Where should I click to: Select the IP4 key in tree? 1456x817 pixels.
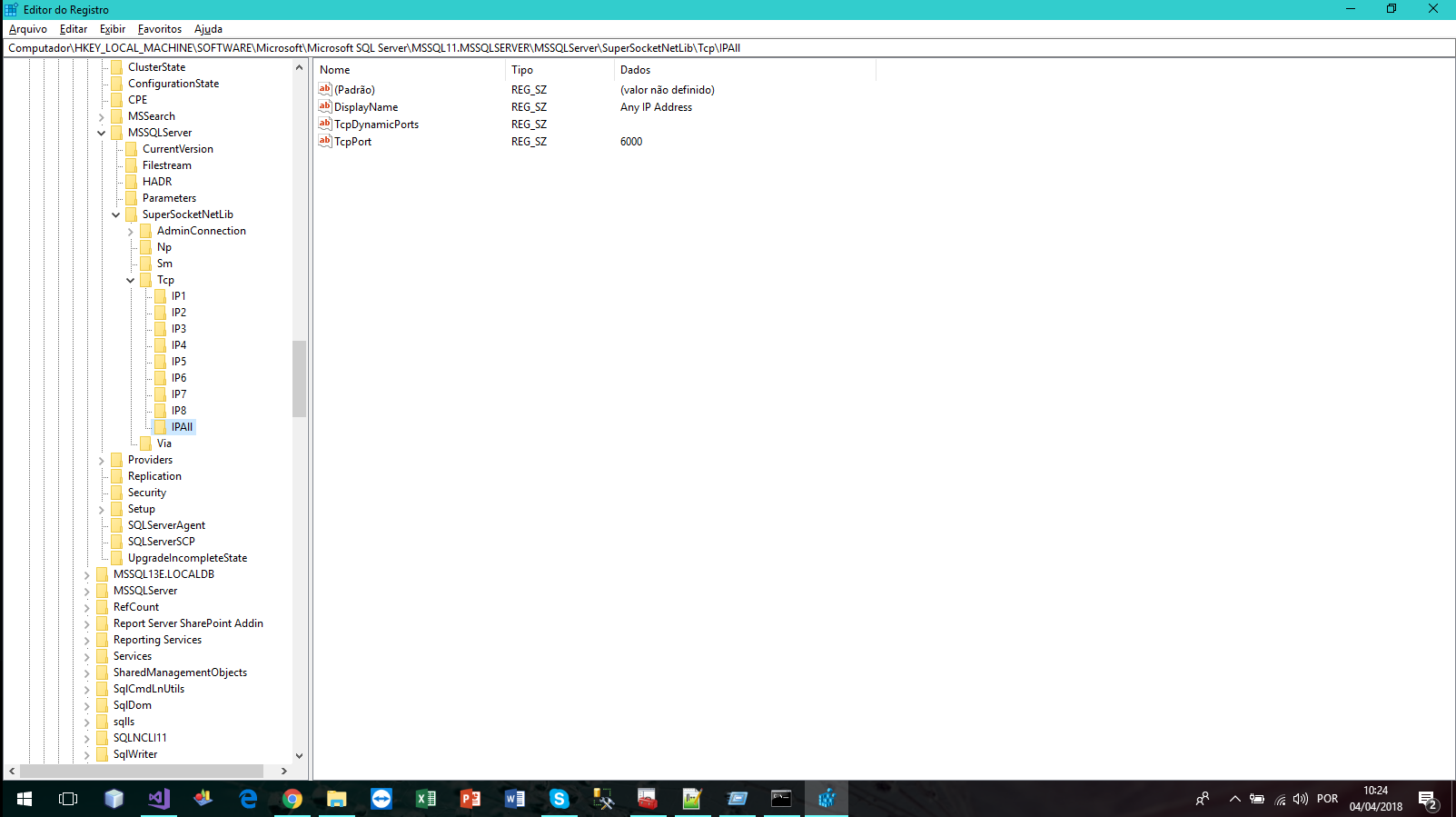tap(179, 345)
